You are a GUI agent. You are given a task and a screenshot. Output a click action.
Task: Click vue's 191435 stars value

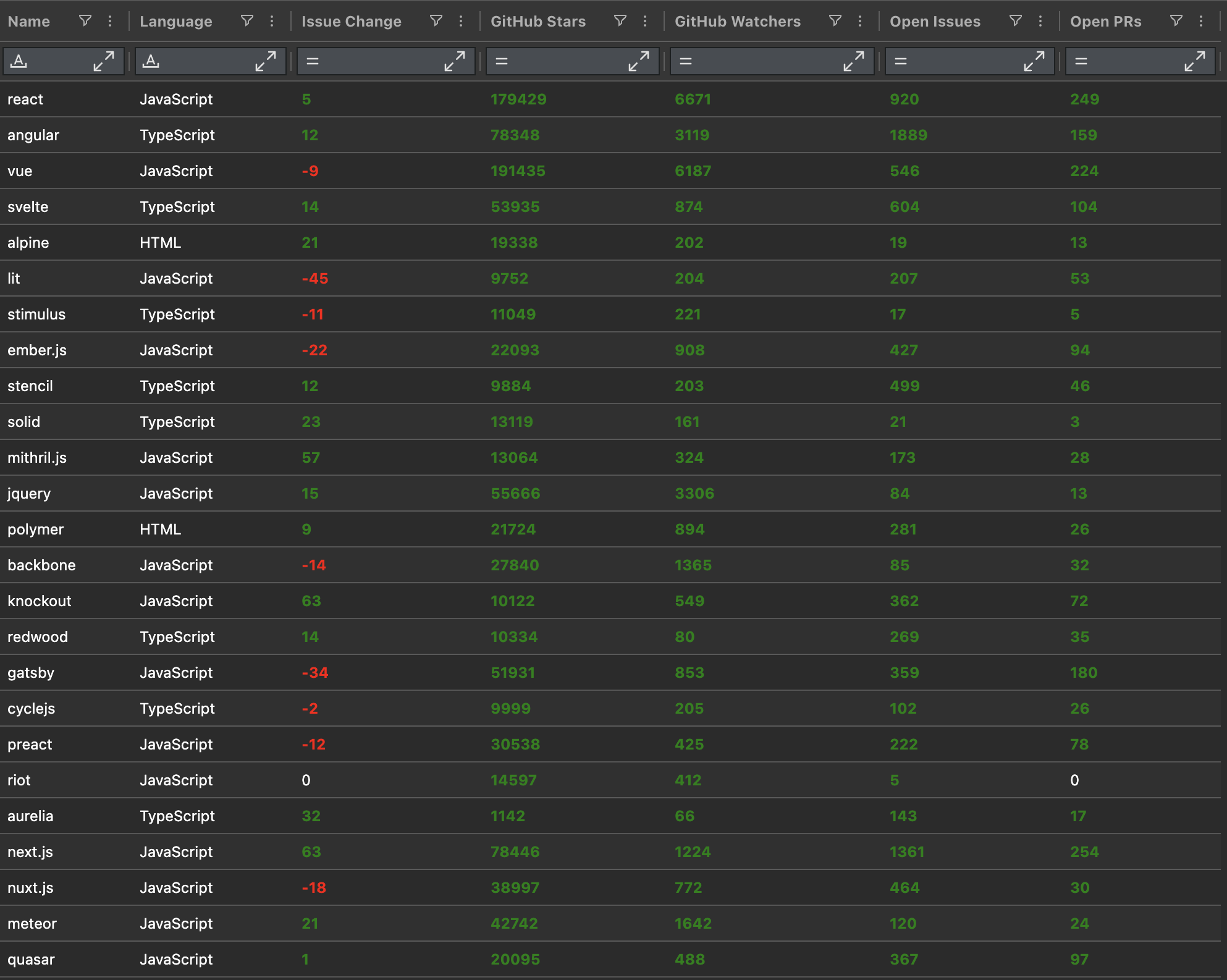click(518, 171)
